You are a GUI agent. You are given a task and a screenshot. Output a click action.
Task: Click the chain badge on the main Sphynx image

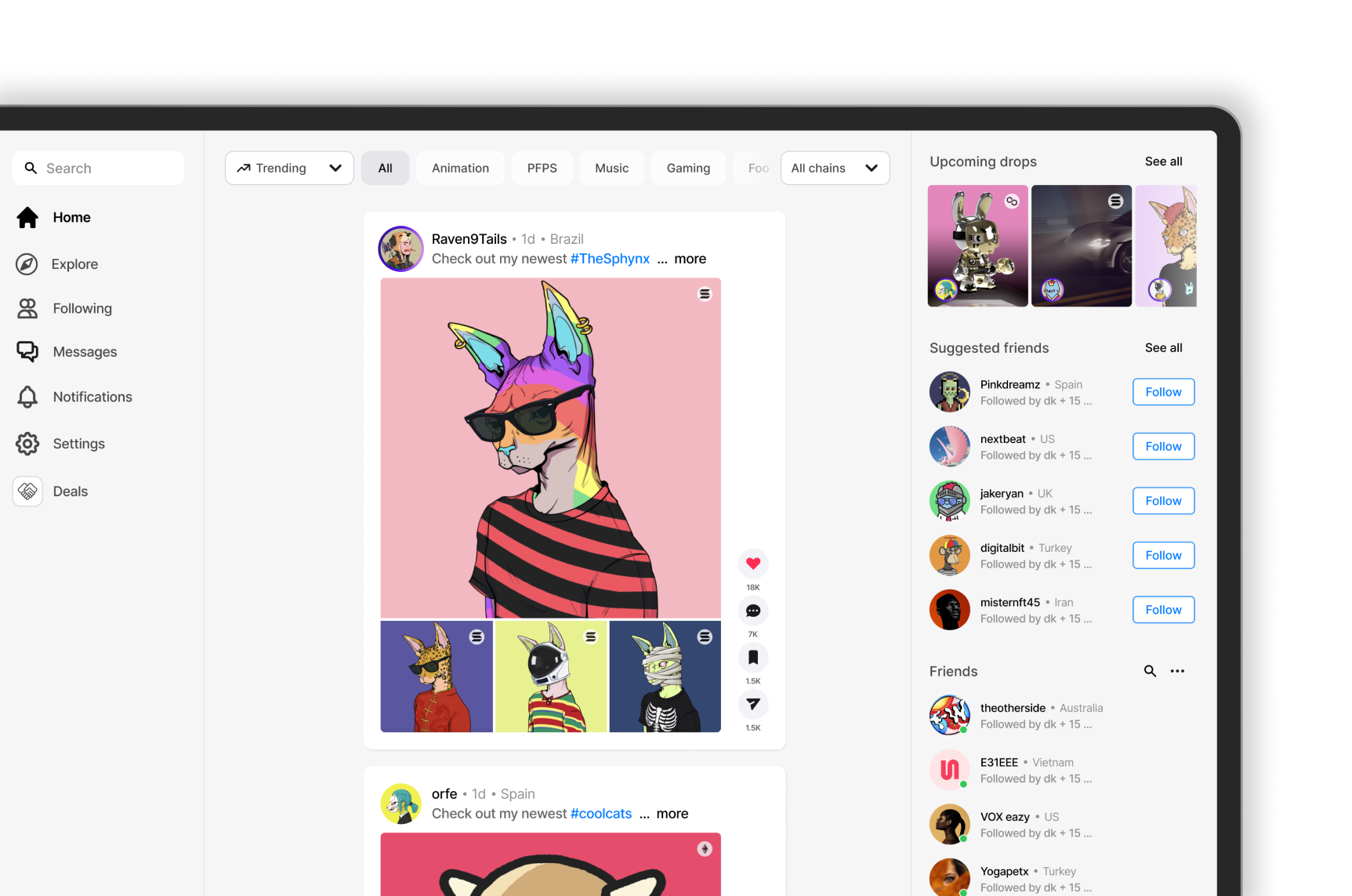pyautogui.click(x=705, y=294)
